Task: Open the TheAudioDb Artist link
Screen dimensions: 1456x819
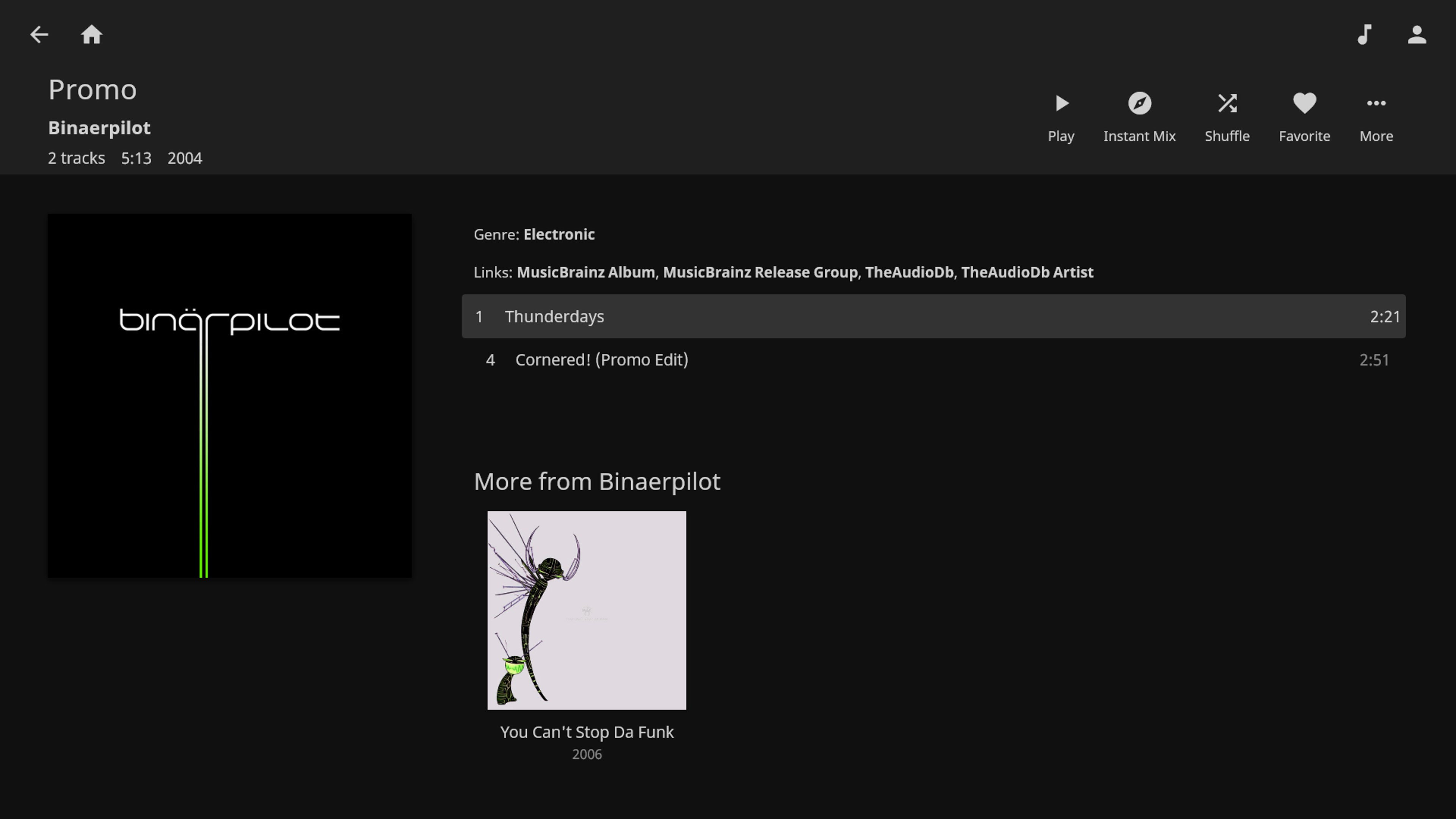Action: coord(1027,272)
